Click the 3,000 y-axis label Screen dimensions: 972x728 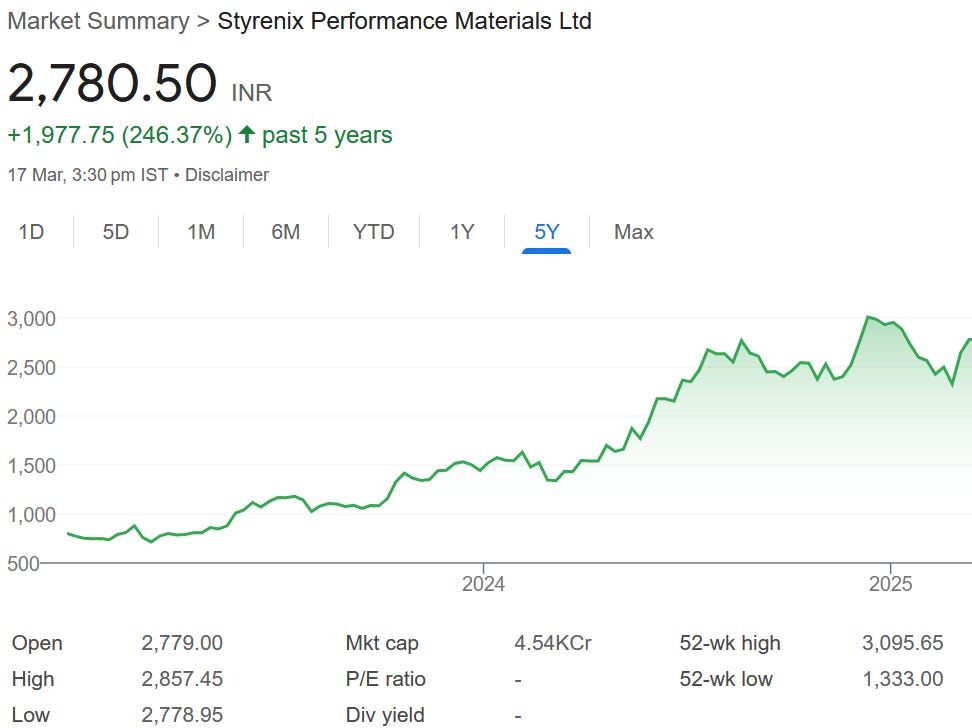(31, 319)
